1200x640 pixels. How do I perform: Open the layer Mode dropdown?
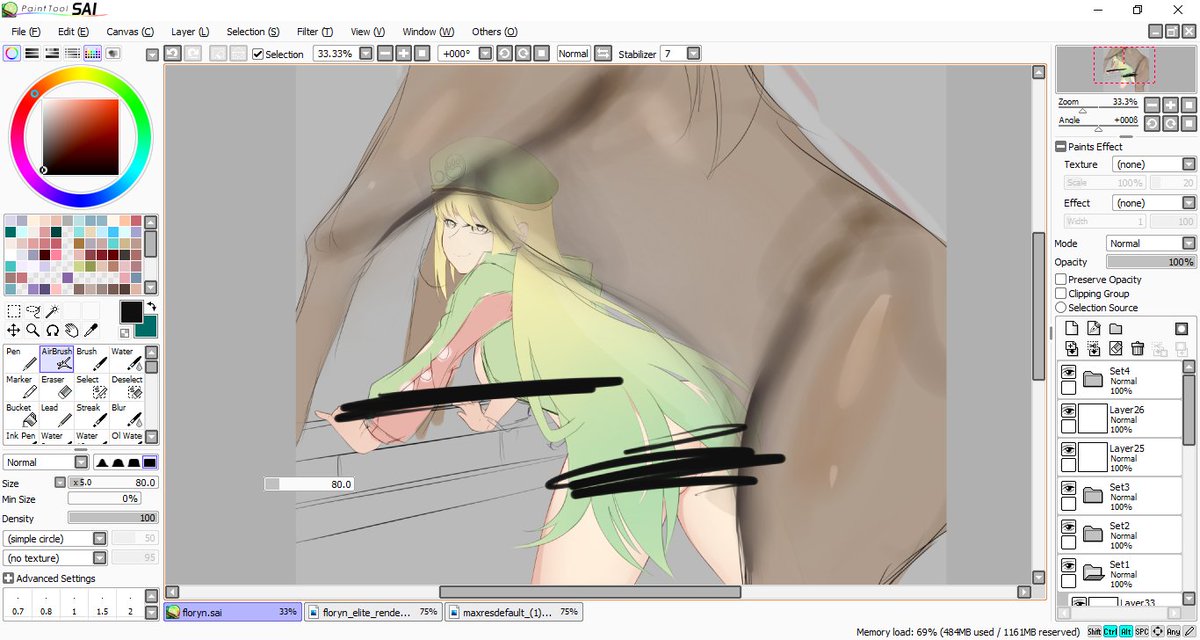pyautogui.click(x=1151, y=243)
